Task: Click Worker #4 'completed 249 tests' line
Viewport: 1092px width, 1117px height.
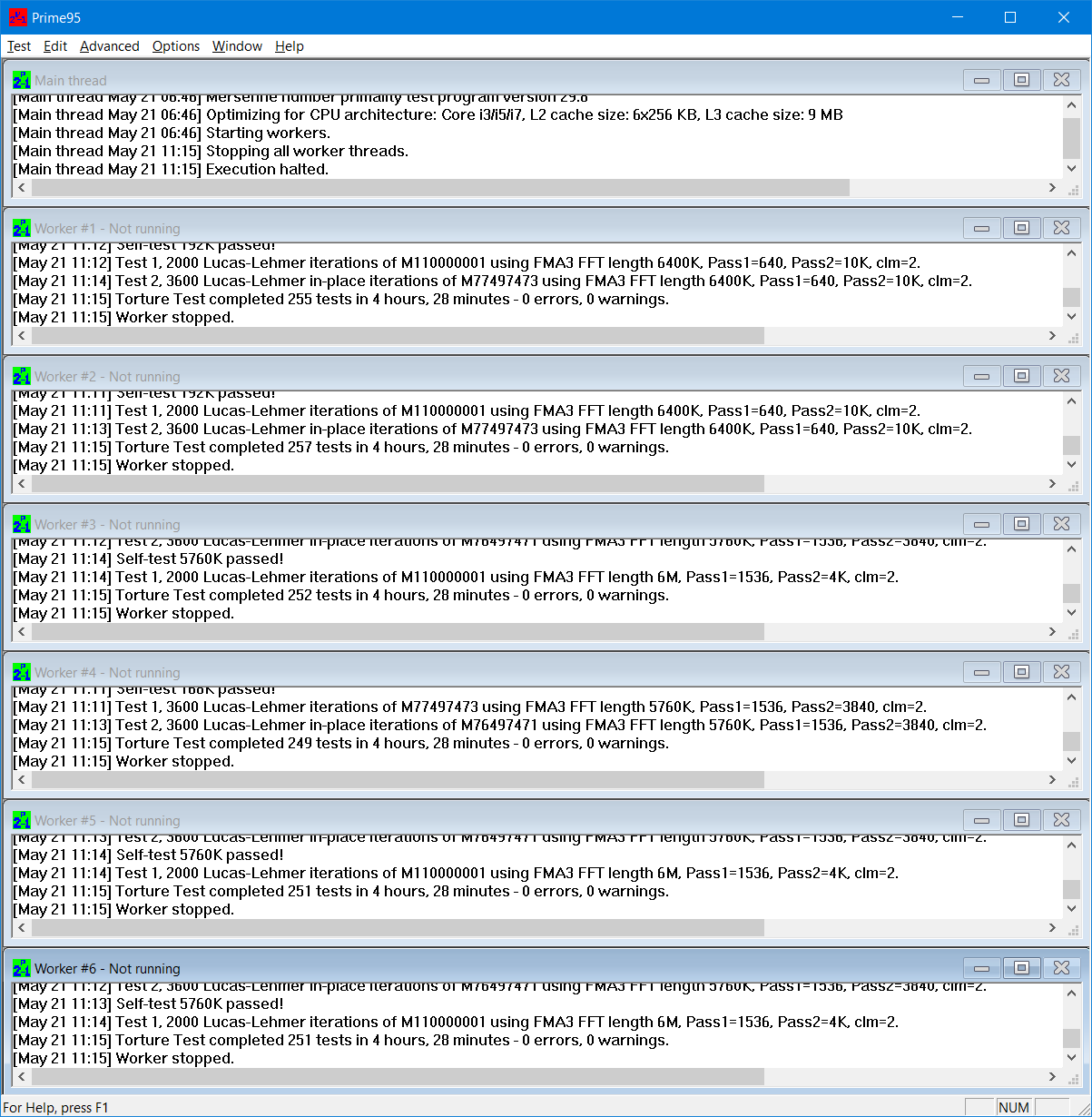Action: 341,743
